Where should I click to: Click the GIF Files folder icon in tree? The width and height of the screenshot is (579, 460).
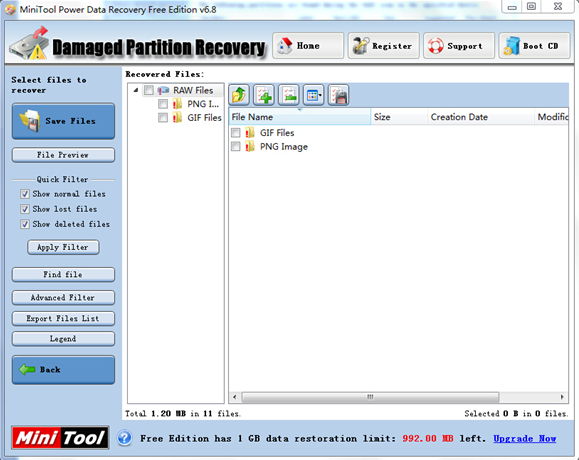[x=177, y=118]
